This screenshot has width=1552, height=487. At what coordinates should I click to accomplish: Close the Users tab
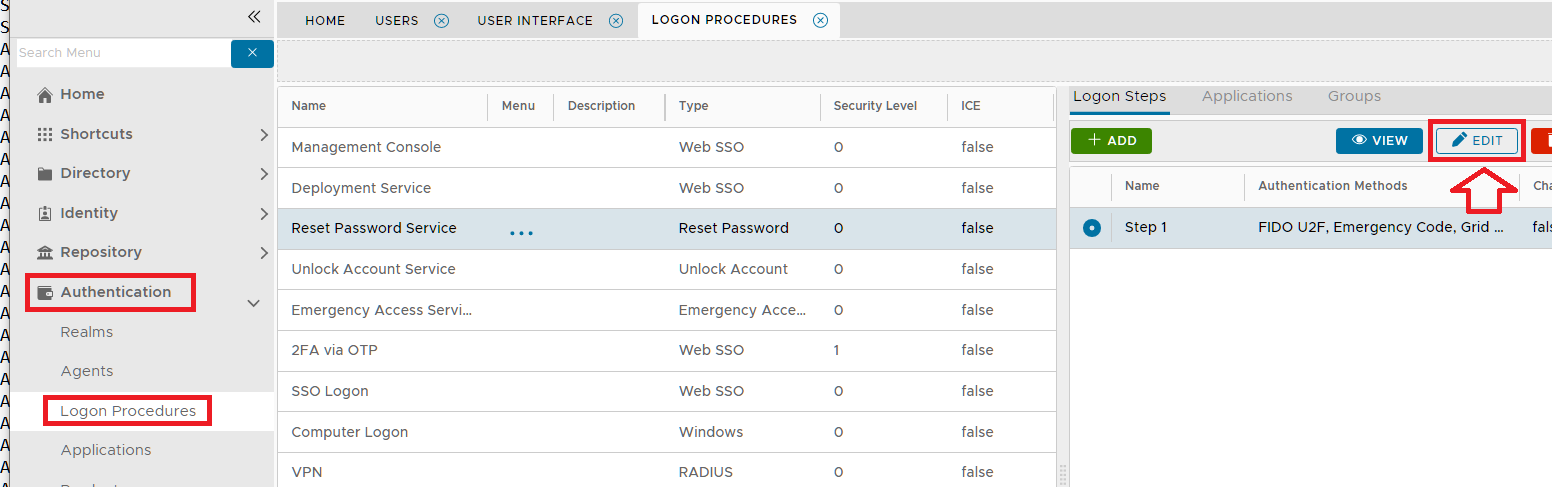[x=441, y=21]
